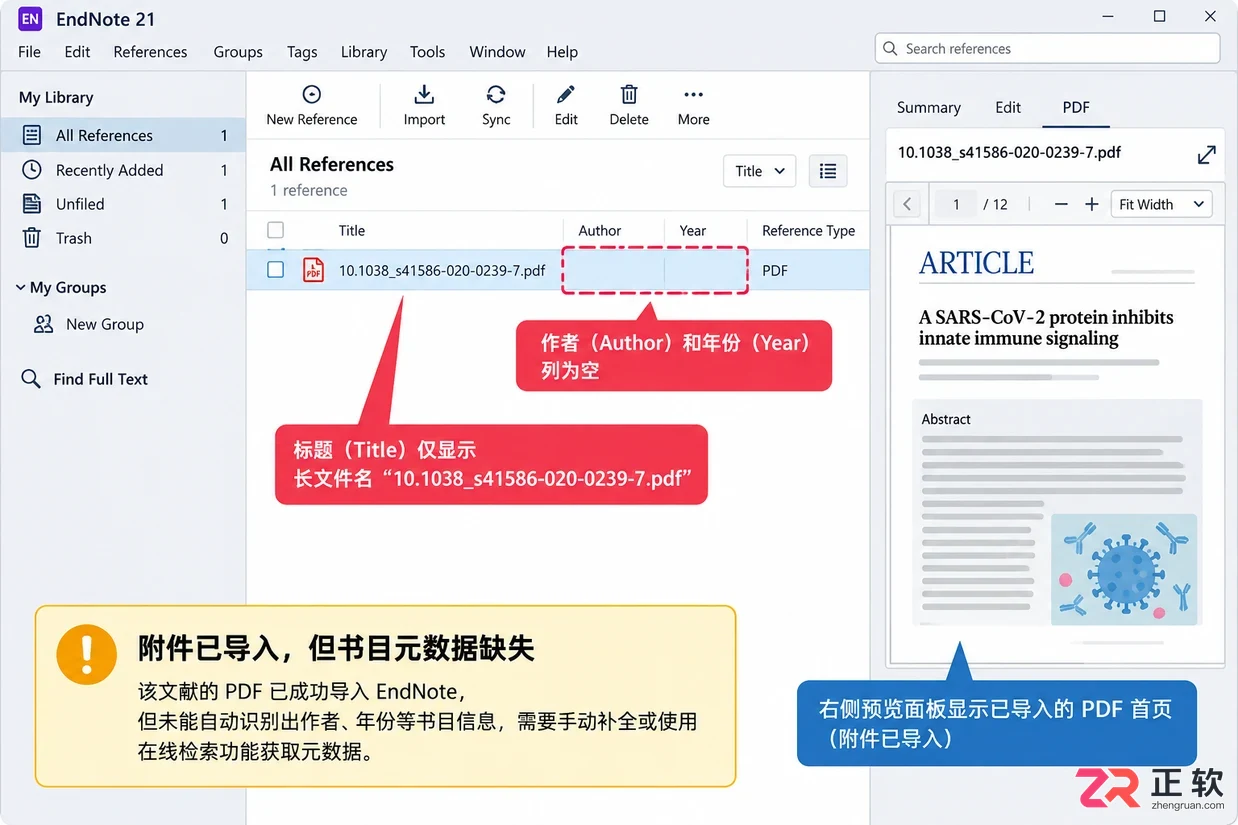Open the Fit Width zoom dropdown
Viewport: 1238px width, 825px height.
[1161, 204]
